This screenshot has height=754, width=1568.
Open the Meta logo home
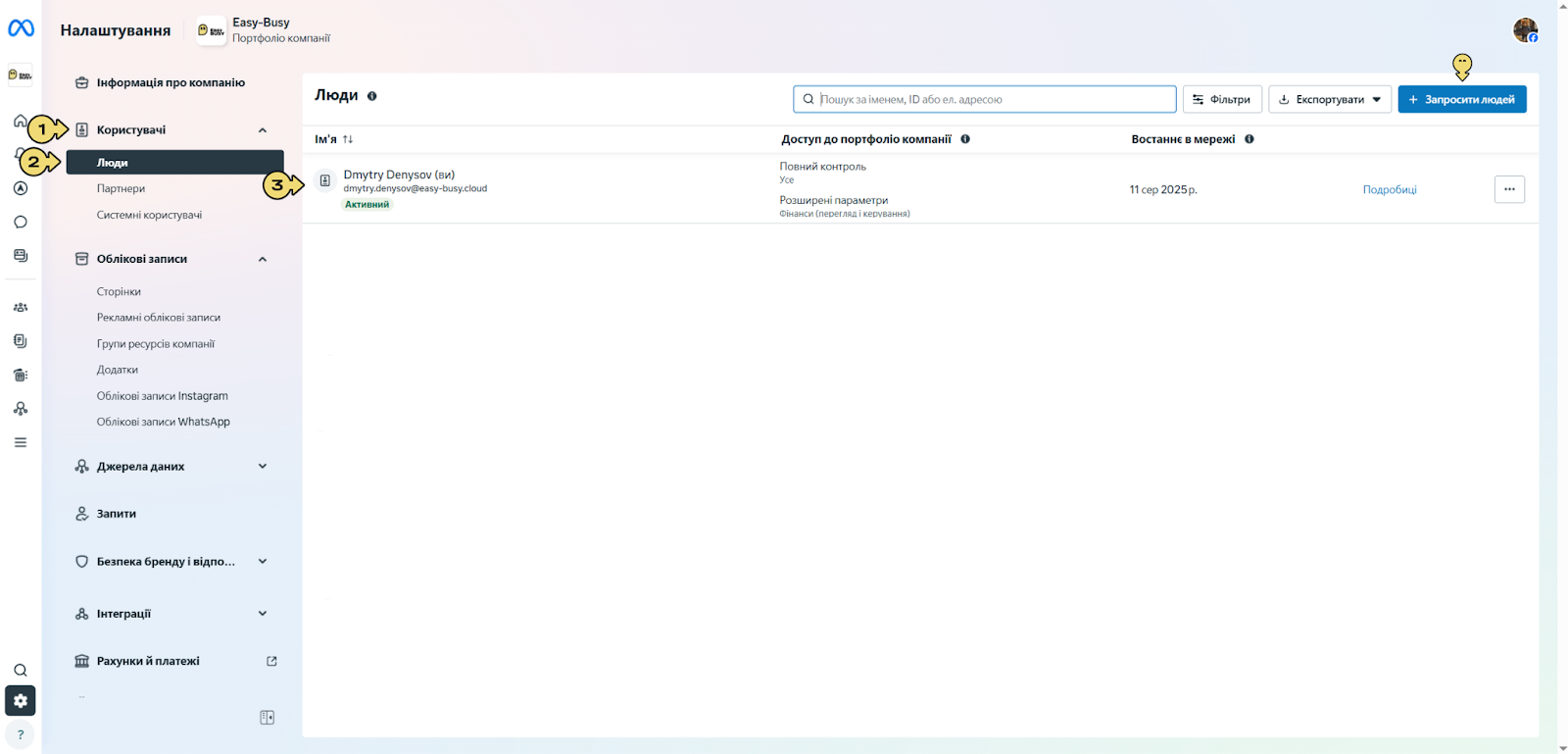21,28
